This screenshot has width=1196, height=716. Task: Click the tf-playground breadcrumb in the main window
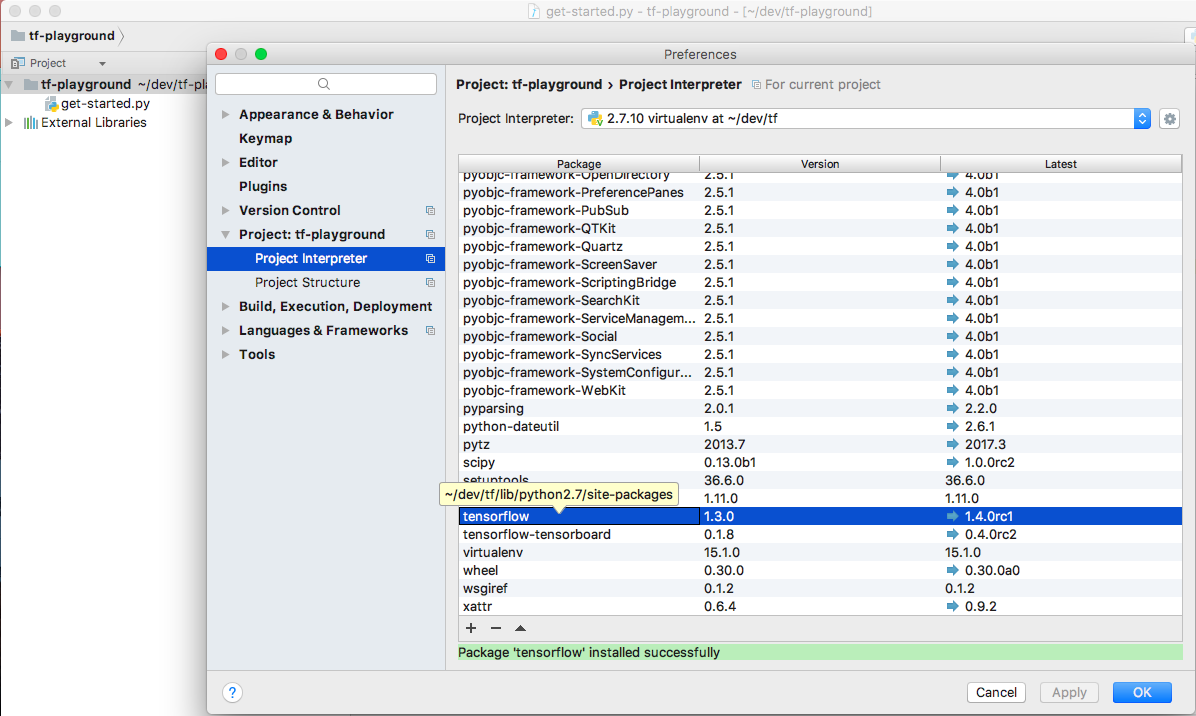point(72,36)
